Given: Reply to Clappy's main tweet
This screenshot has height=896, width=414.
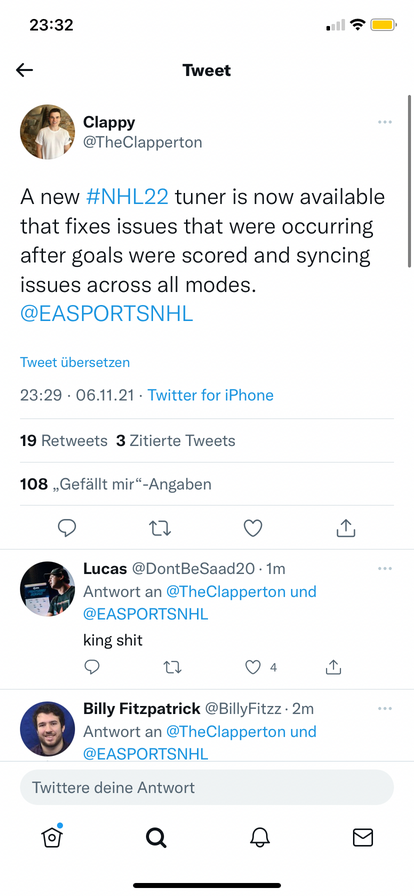Looking at the screenshot, I should [67, 528].
